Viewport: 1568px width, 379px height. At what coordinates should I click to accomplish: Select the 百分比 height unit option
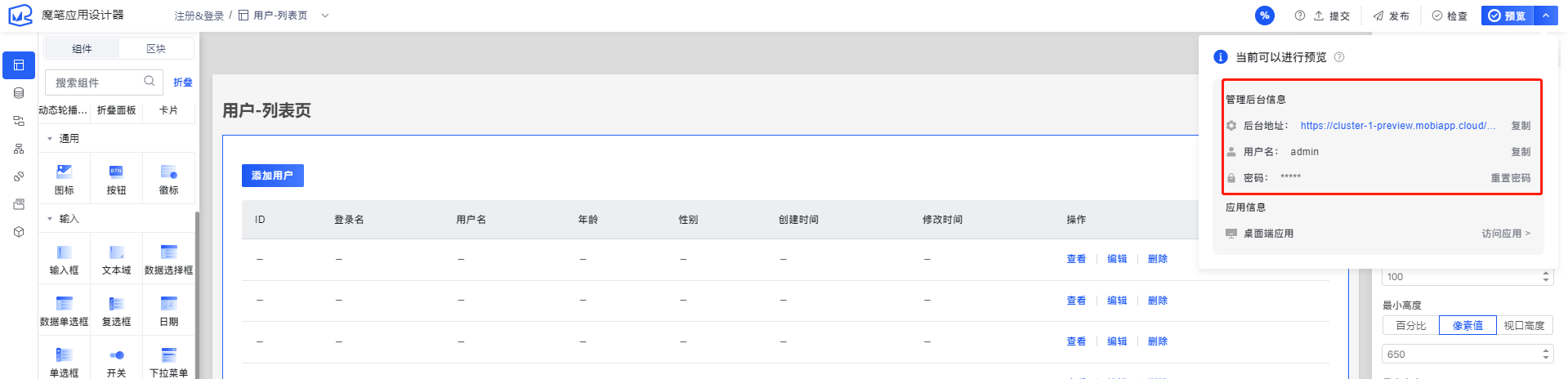click(x=1411, y=325)
